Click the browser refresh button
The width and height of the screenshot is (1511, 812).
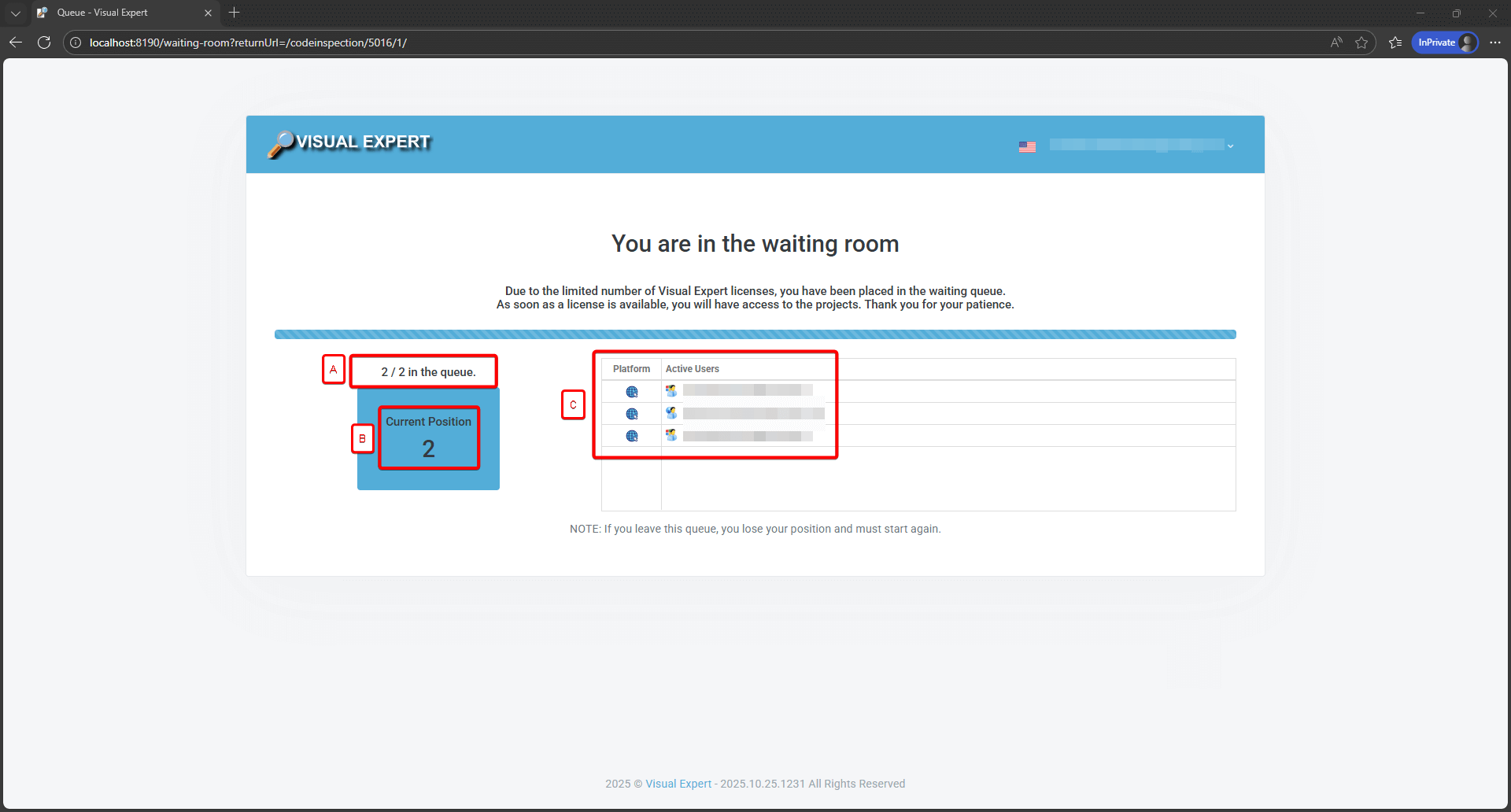(x=44, y=42)
